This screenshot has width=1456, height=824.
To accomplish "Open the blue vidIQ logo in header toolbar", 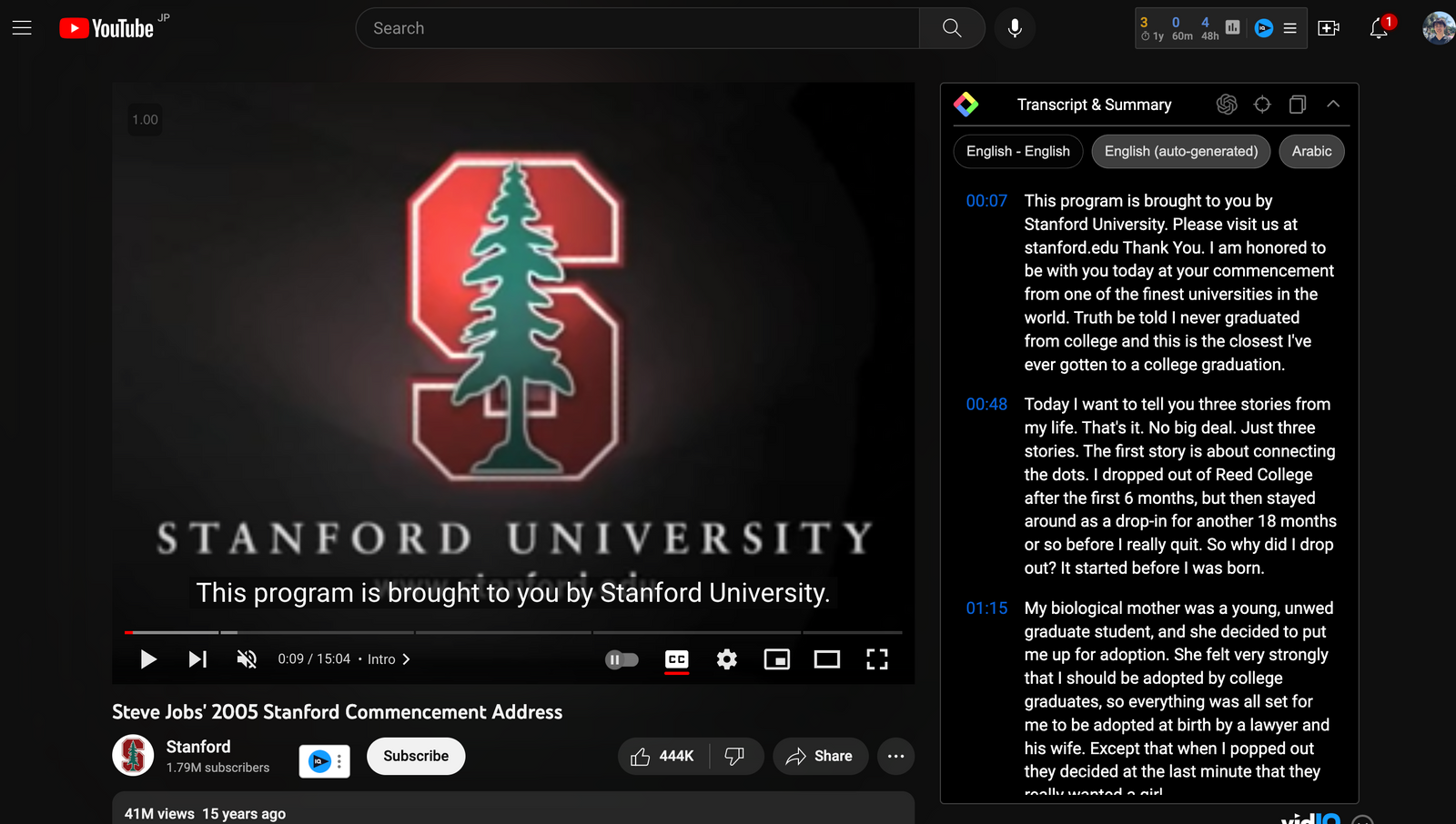I will (x=1263, y=28).
